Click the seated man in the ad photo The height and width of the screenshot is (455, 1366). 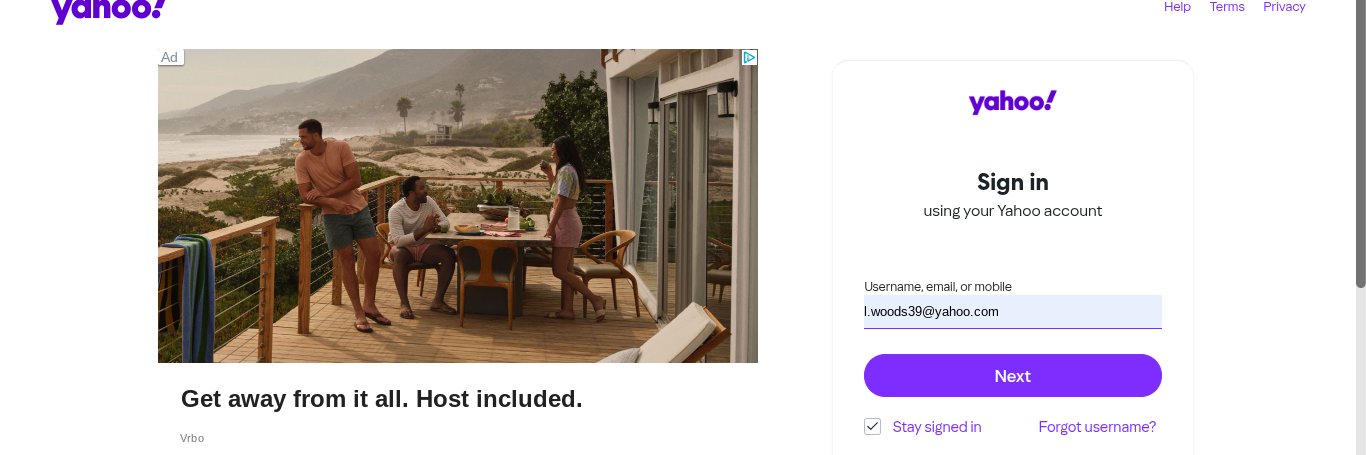(414, 235)
